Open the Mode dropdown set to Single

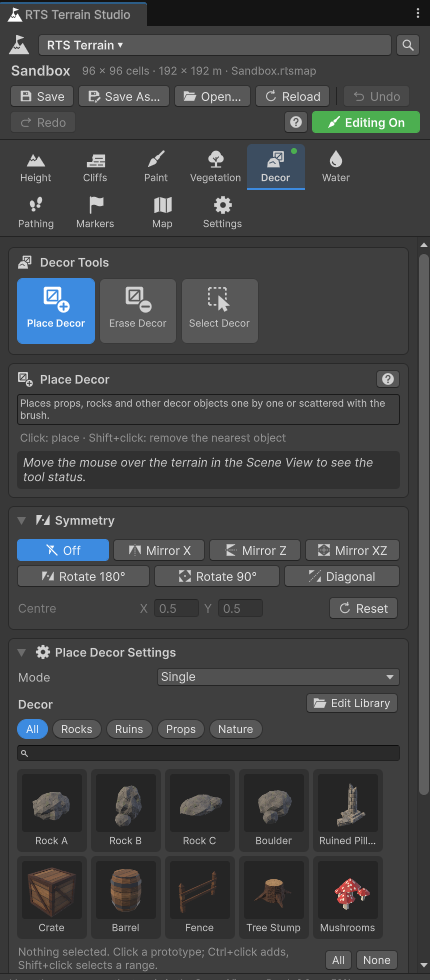click(x=278, y=677)
